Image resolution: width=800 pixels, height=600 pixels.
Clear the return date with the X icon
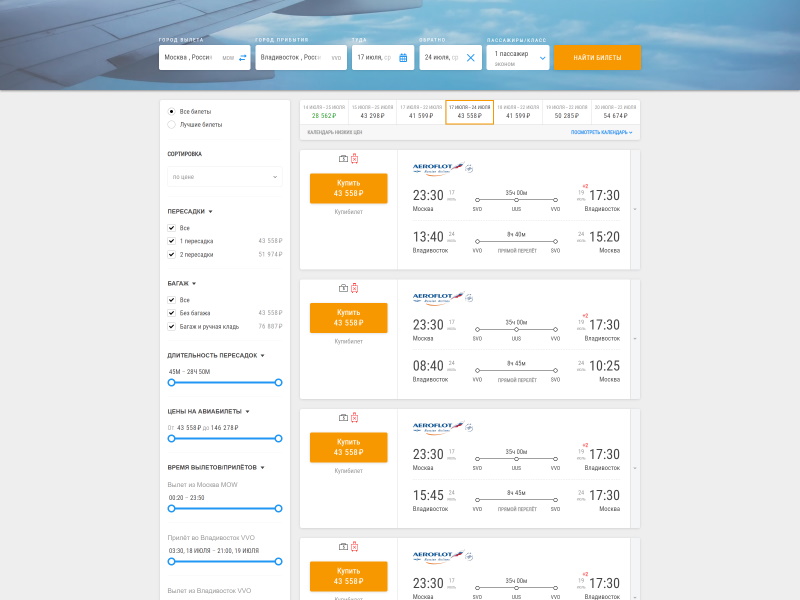[470, 58]
